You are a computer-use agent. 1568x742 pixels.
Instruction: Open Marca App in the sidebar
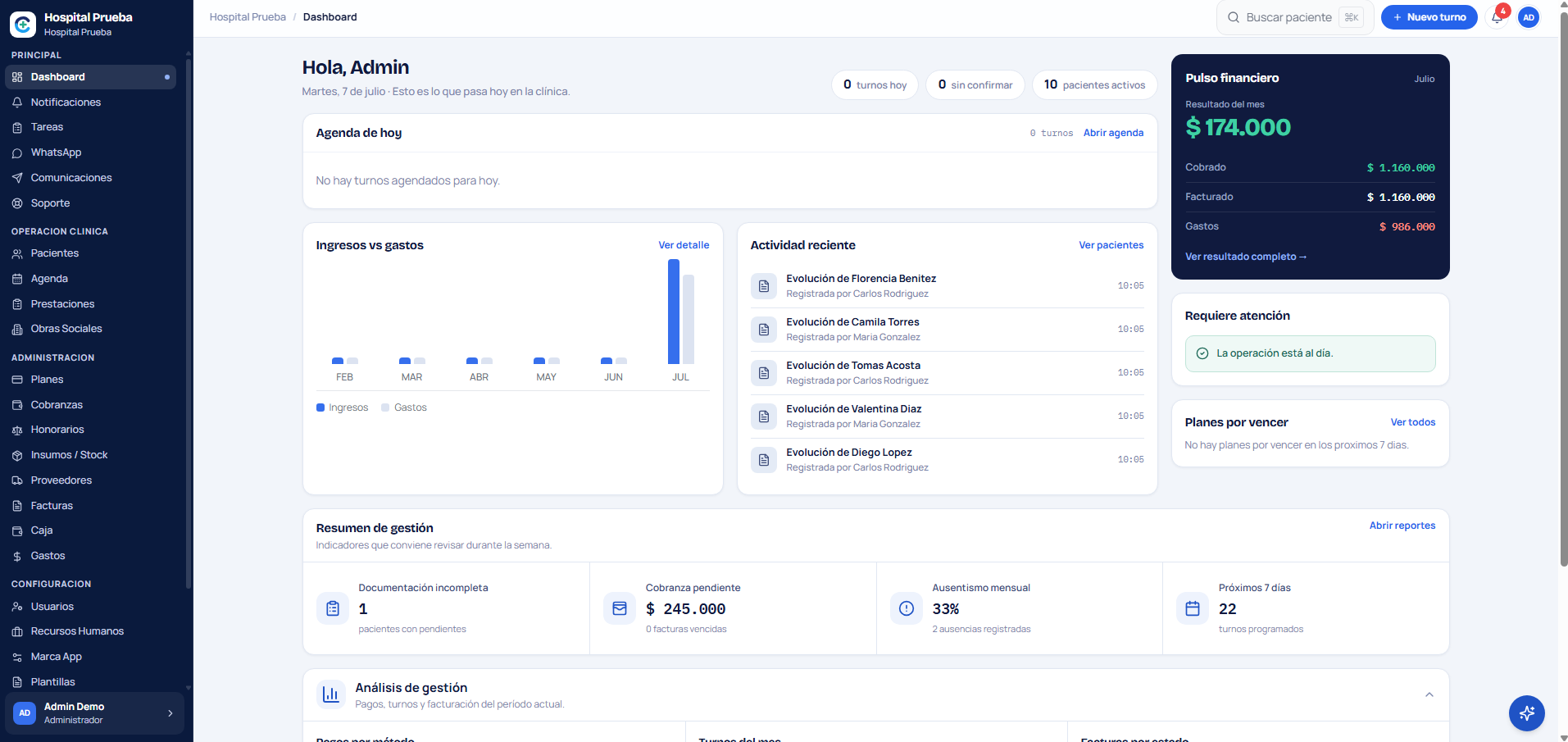90,657
